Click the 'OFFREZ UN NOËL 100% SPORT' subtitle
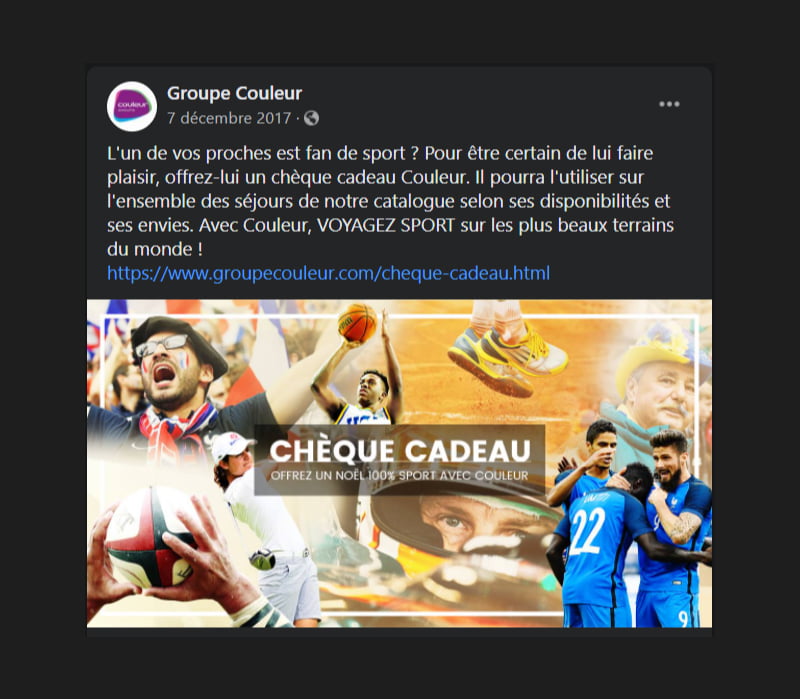The height and width of the screenshot is (699, 800). (399, 476)
